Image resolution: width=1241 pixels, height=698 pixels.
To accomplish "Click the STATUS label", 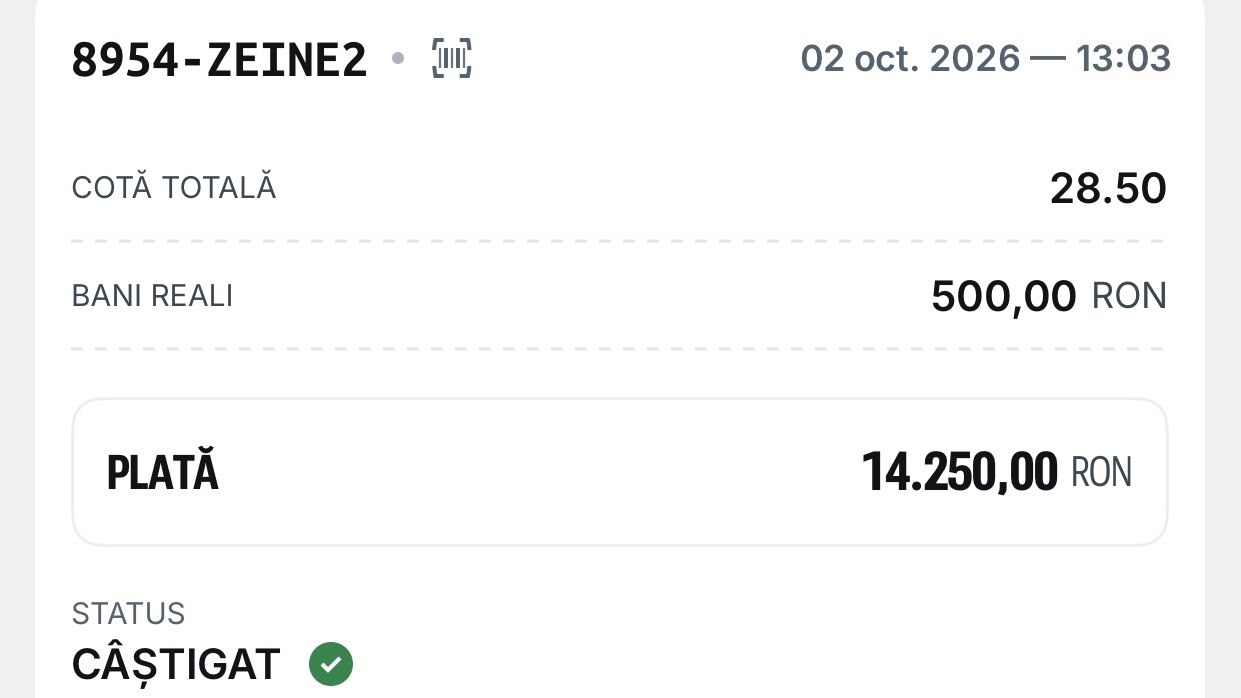I will click(129, 613).
